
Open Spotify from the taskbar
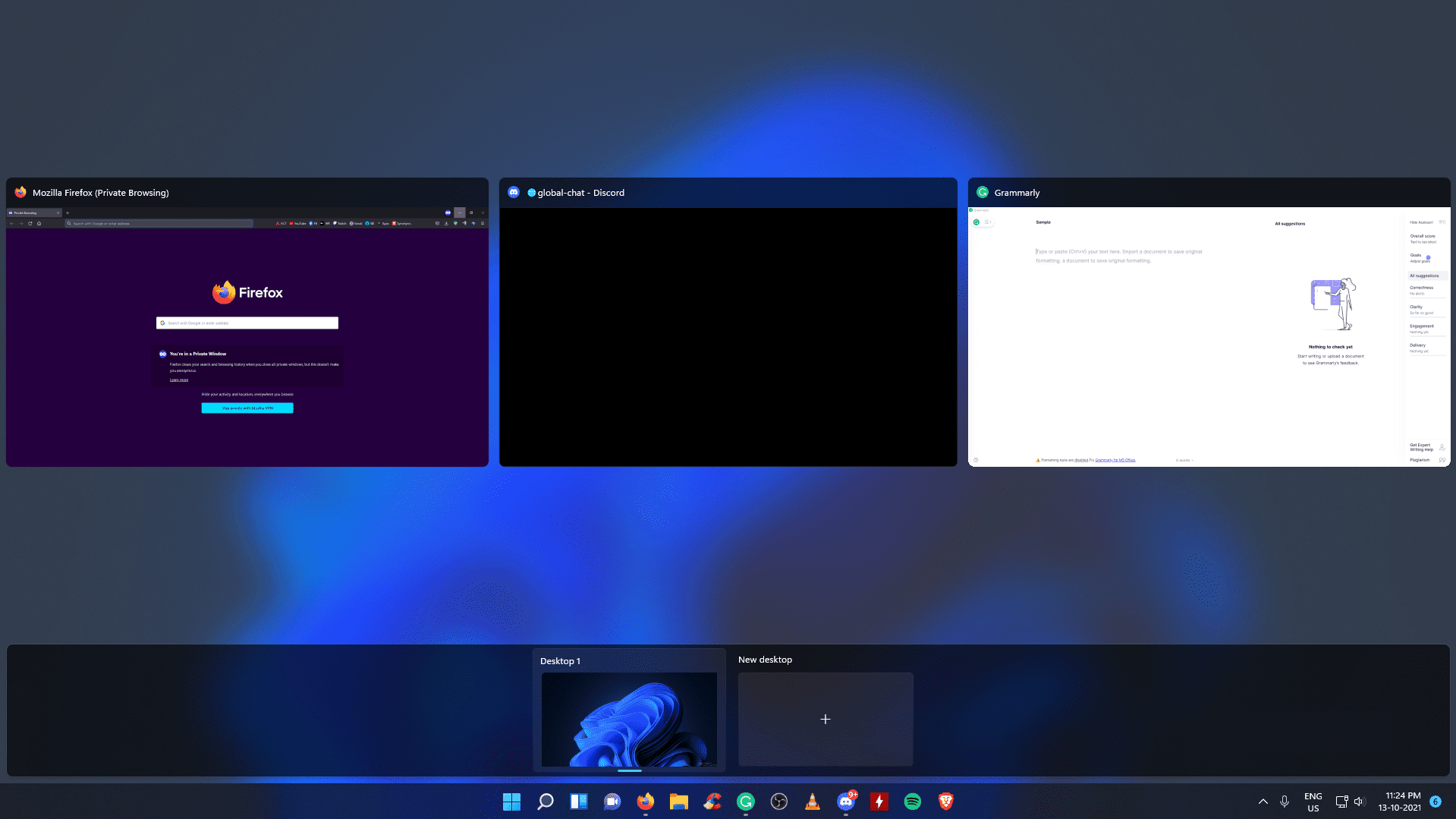click(912, 802)
